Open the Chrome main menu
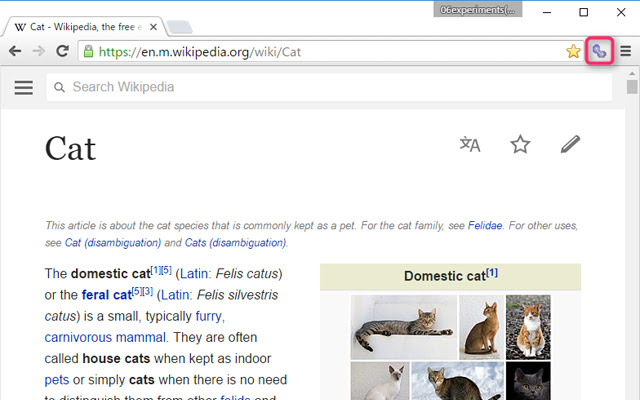This screenshot has height=400, width=640. 626,51
